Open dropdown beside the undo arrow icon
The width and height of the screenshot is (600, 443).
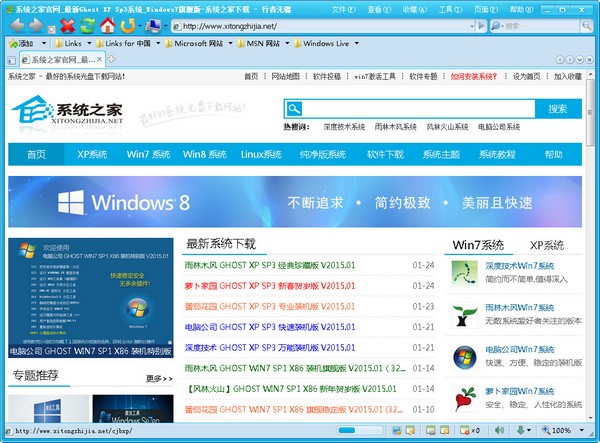[x=140, y=26]
